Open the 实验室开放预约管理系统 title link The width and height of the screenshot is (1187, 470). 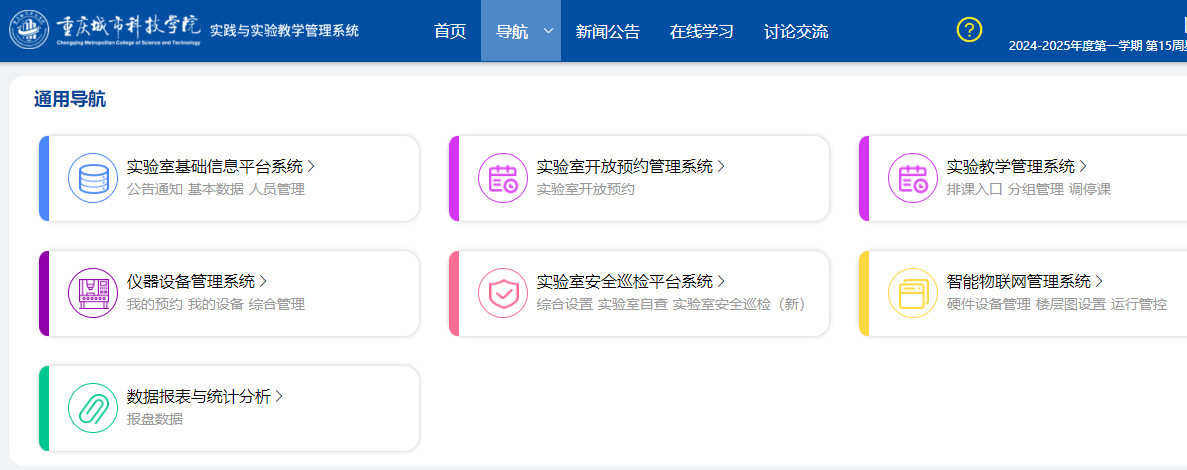[x=624, y=166]
